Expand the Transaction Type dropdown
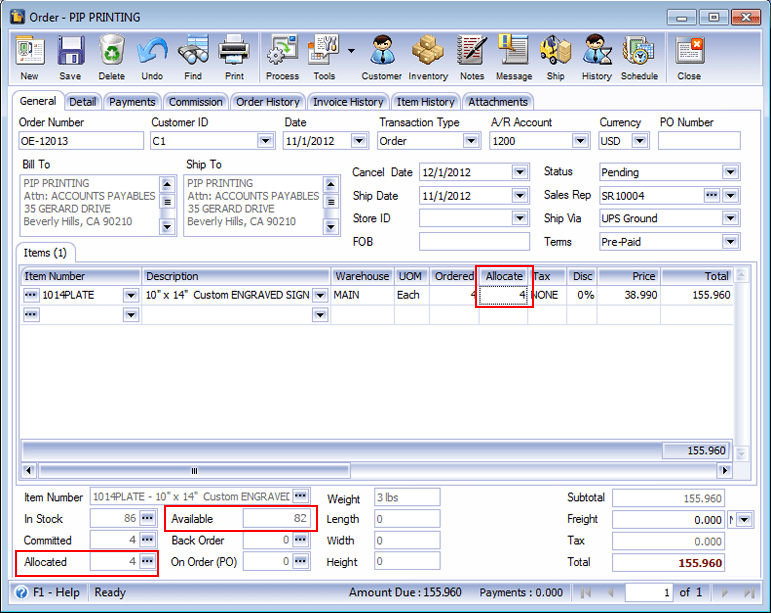 [x=471, y=141]
